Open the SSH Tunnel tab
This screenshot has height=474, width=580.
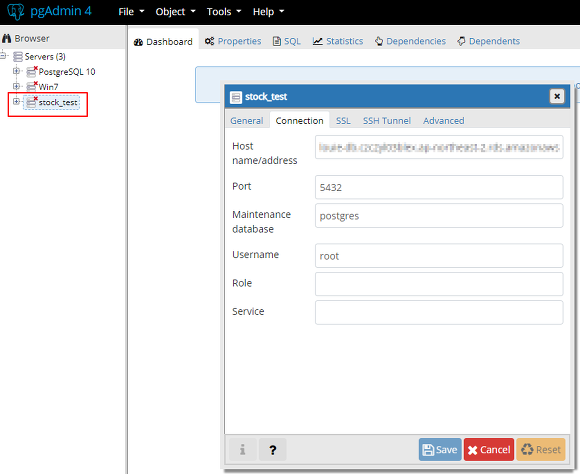387,121
